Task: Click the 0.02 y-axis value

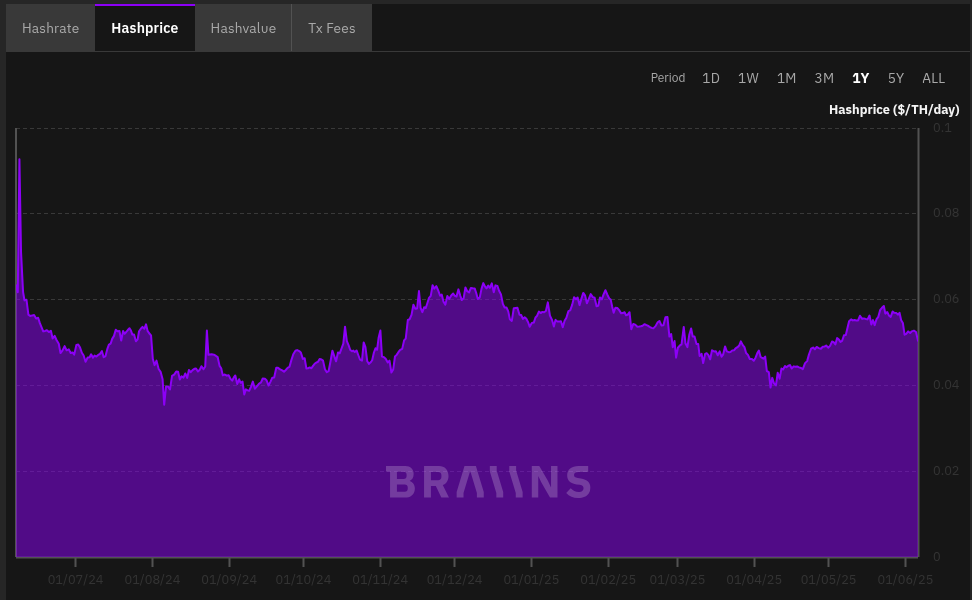Action: pos(946,471)
